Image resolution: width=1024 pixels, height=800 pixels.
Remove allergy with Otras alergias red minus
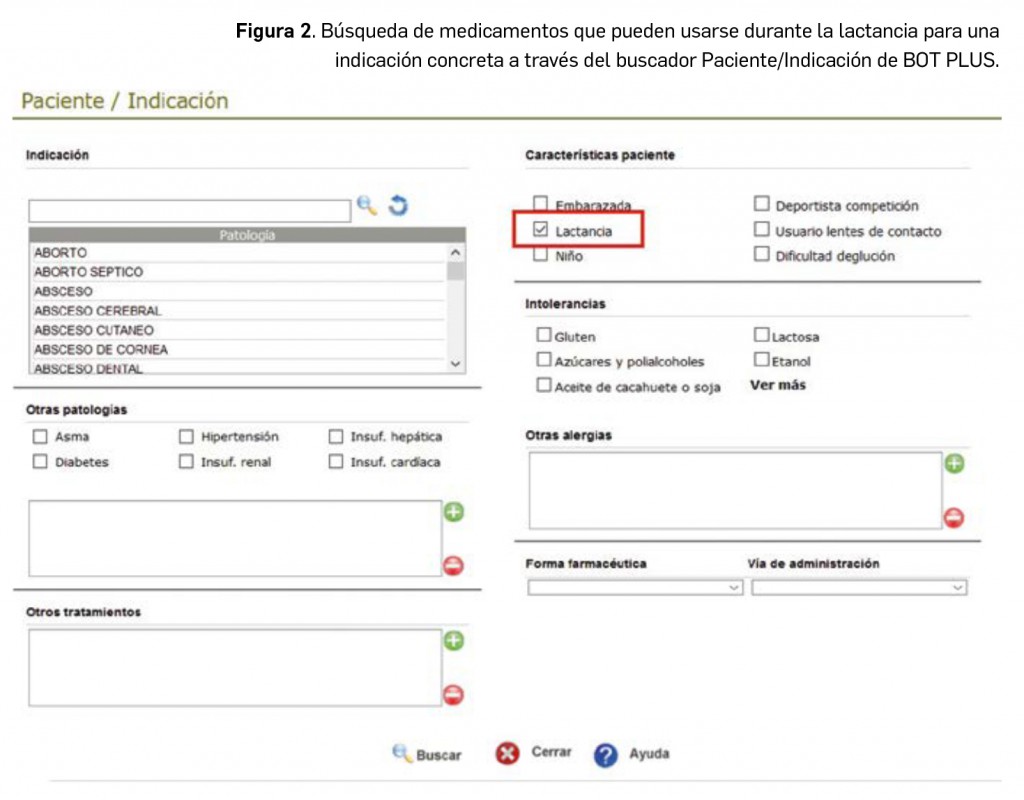point(954,518)
